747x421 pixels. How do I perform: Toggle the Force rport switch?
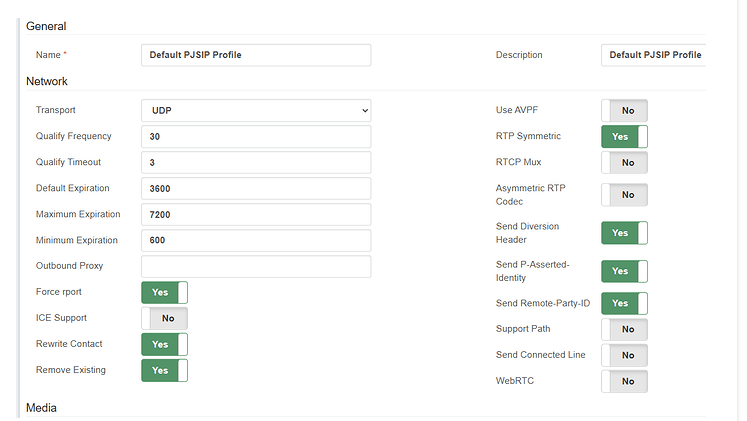tap(164, 292)
